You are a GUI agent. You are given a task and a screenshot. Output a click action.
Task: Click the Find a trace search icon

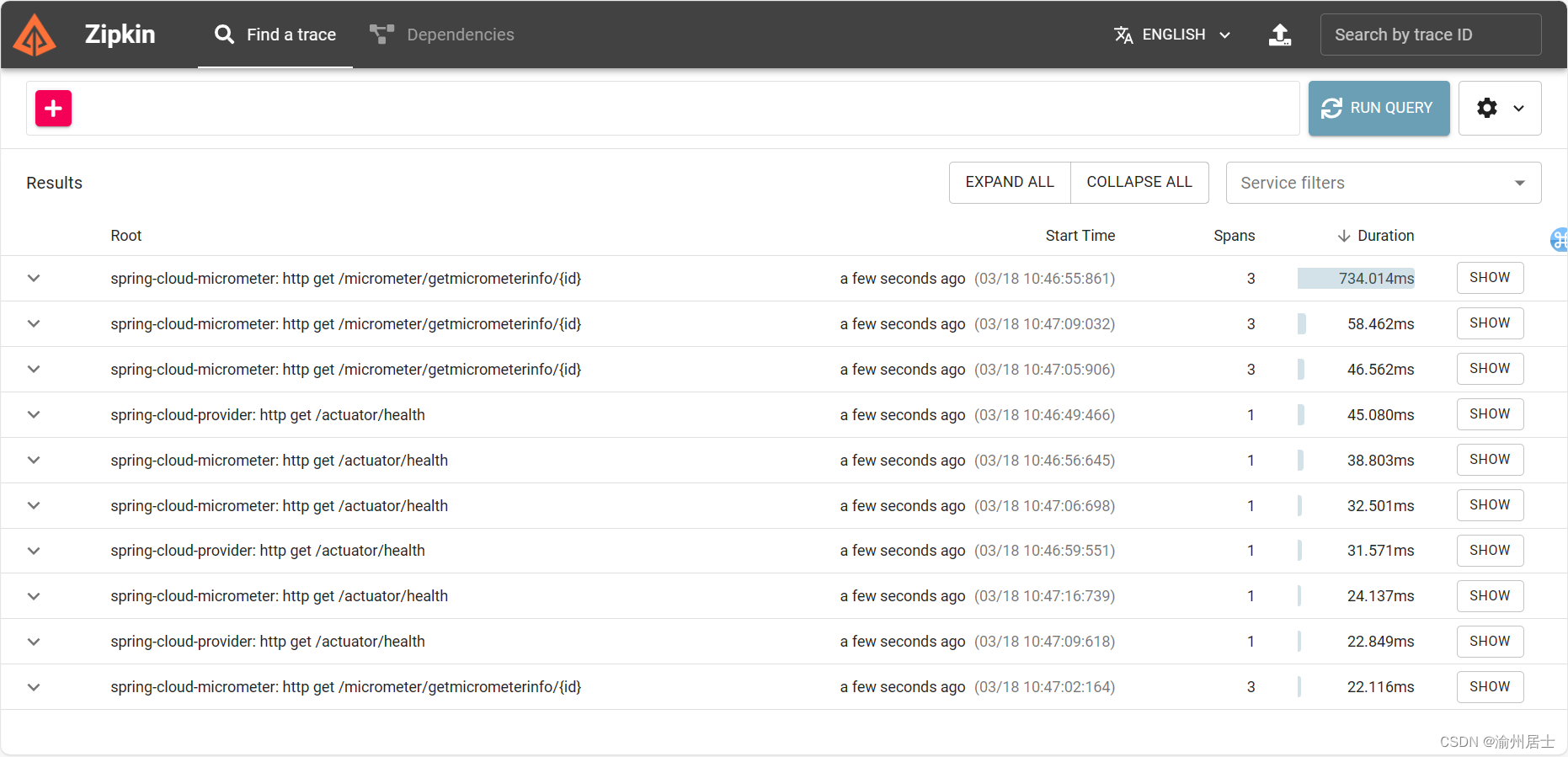tap(224, 35)
